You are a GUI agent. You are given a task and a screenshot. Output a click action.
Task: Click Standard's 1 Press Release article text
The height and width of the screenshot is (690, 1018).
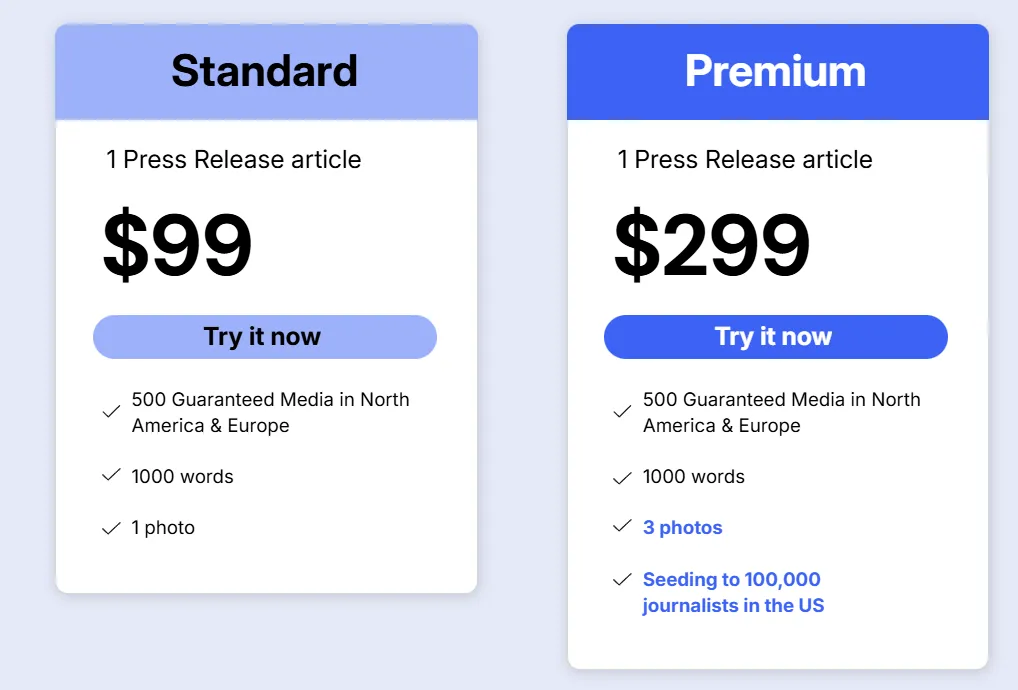234,160
